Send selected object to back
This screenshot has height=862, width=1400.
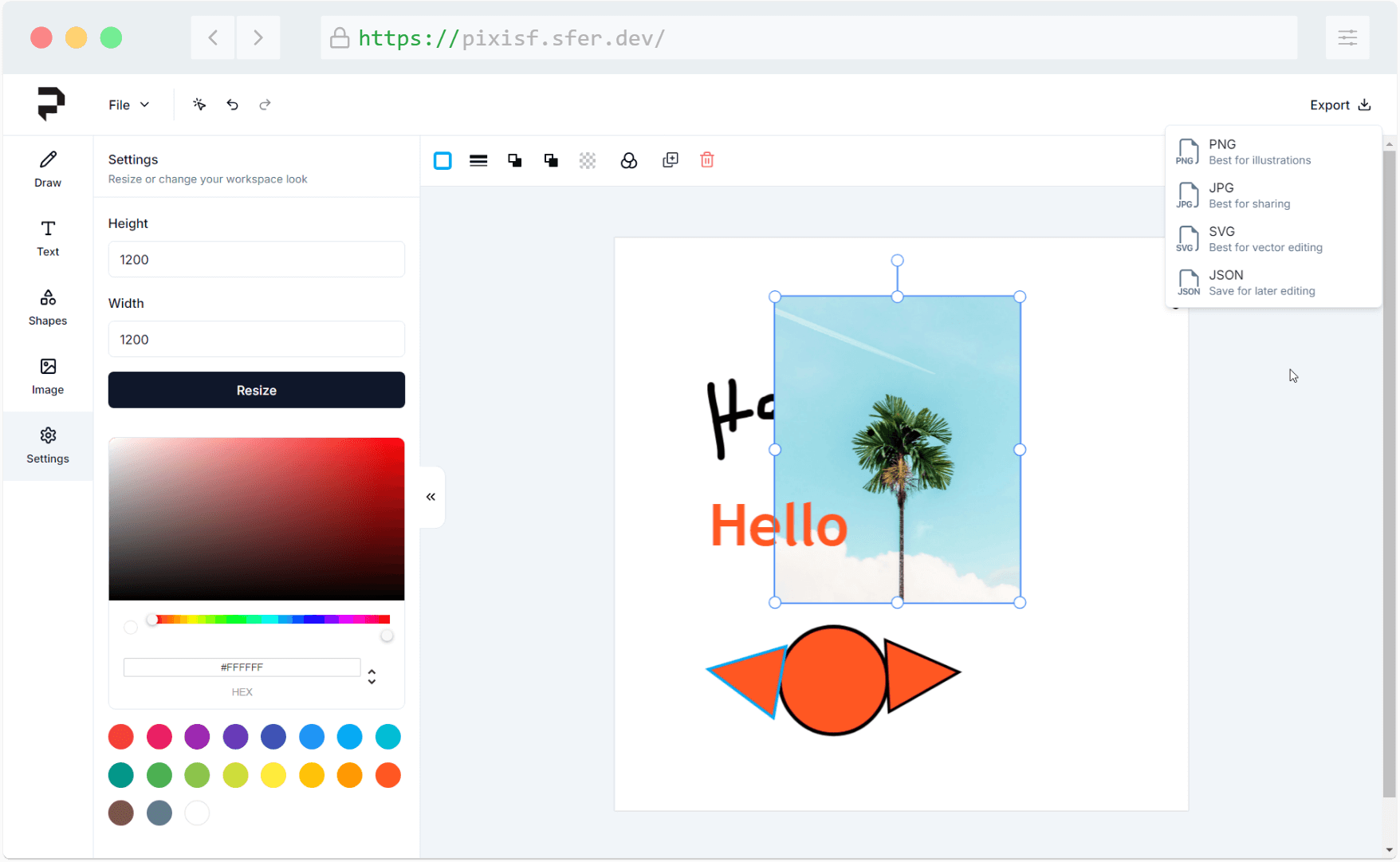pyautogui.click(x=551, y=161)
